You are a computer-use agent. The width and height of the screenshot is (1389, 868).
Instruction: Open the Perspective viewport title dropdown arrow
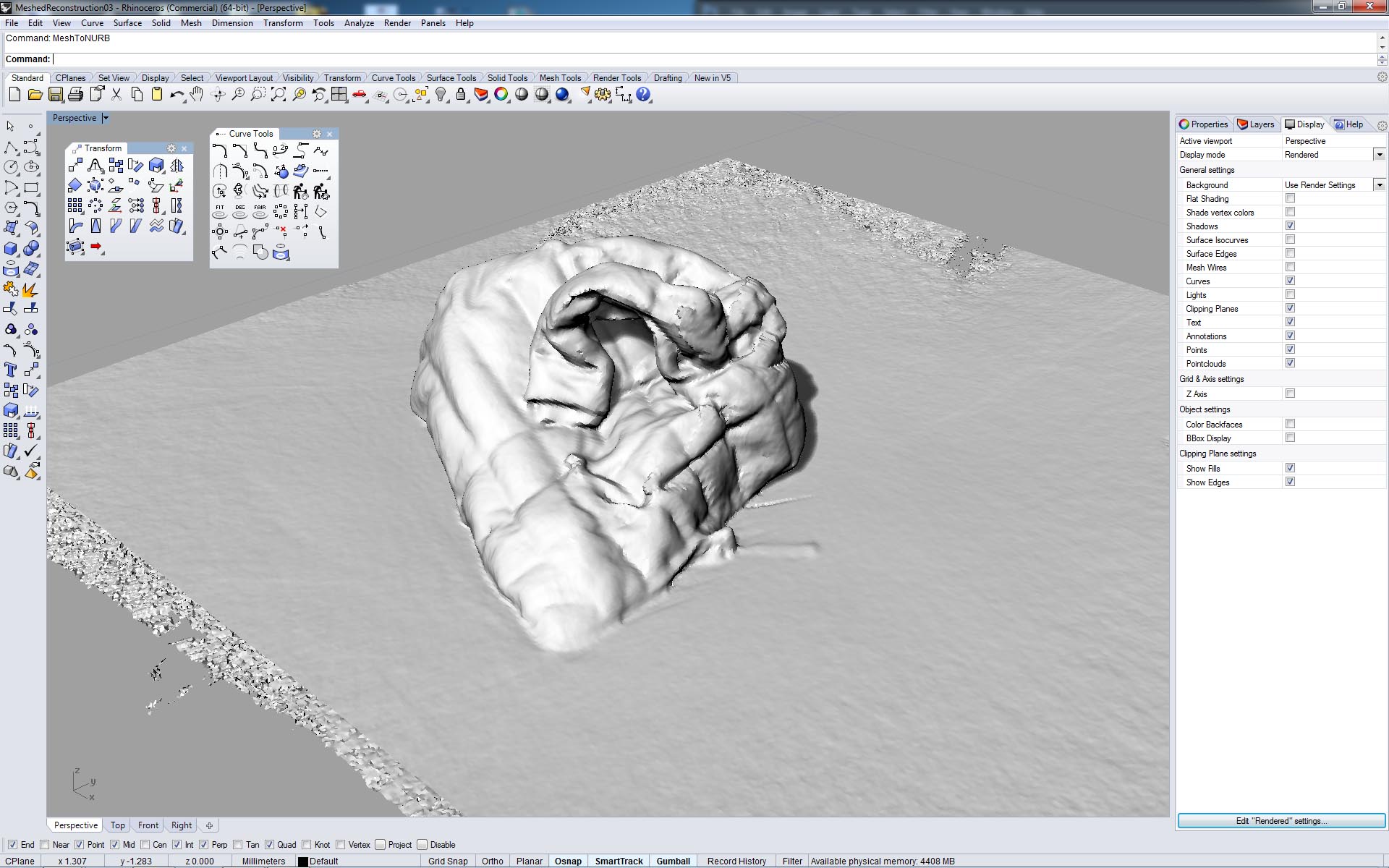click(x=106, y=118)
